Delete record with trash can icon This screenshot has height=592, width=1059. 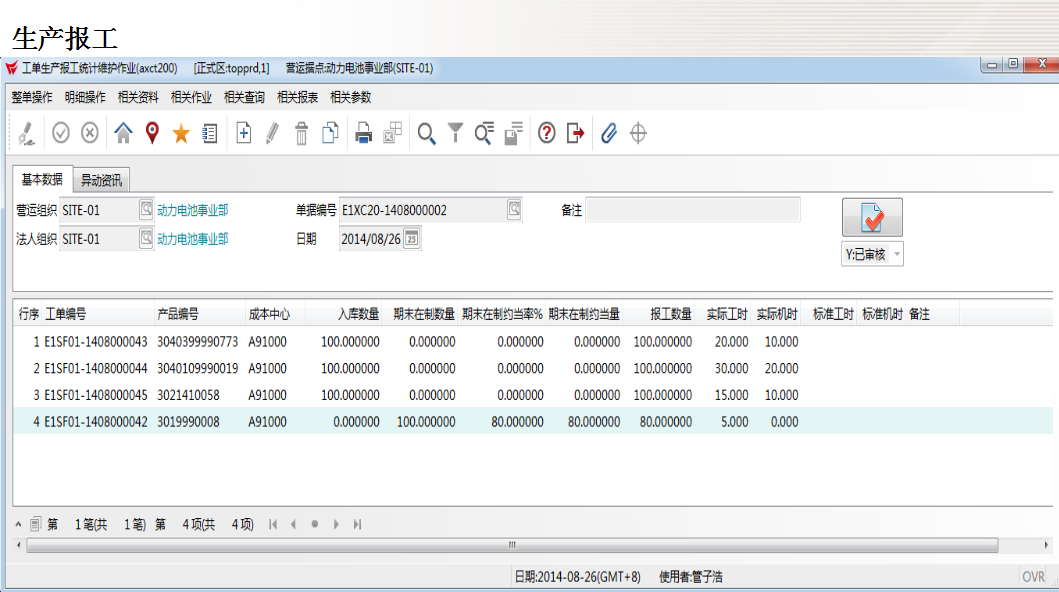[301, 133]
